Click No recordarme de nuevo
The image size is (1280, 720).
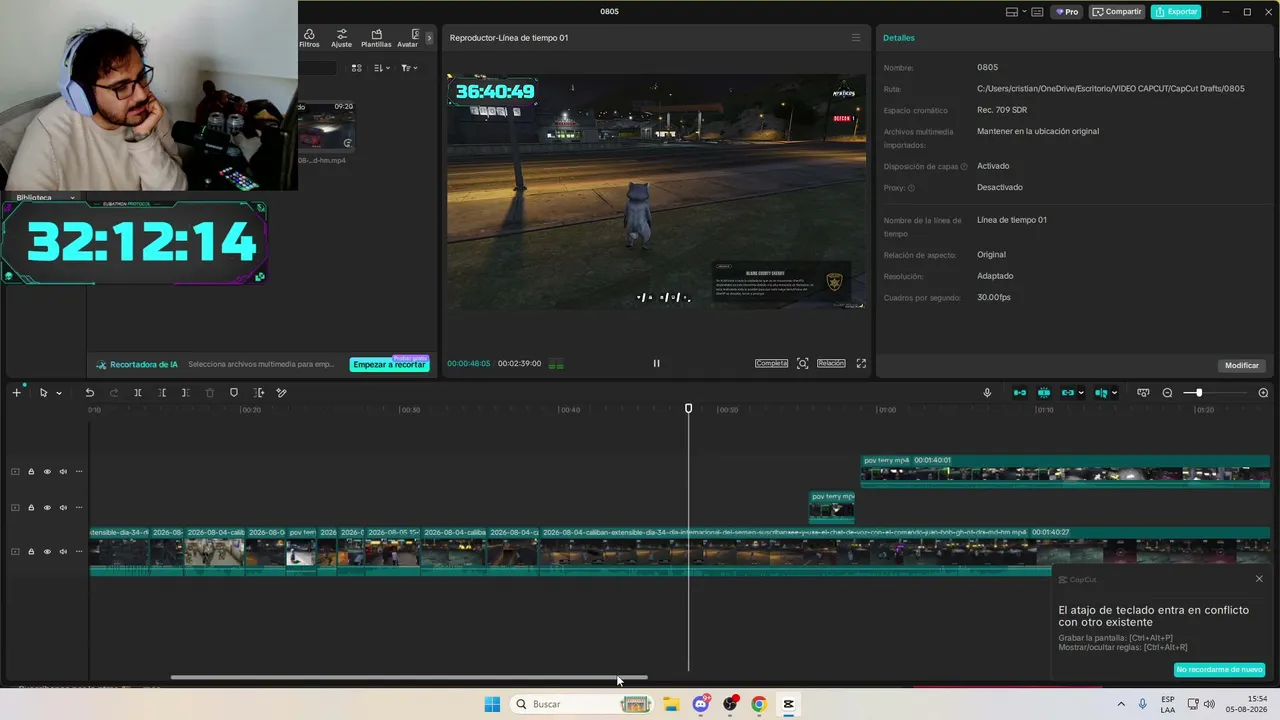(x=1219, y=670)
